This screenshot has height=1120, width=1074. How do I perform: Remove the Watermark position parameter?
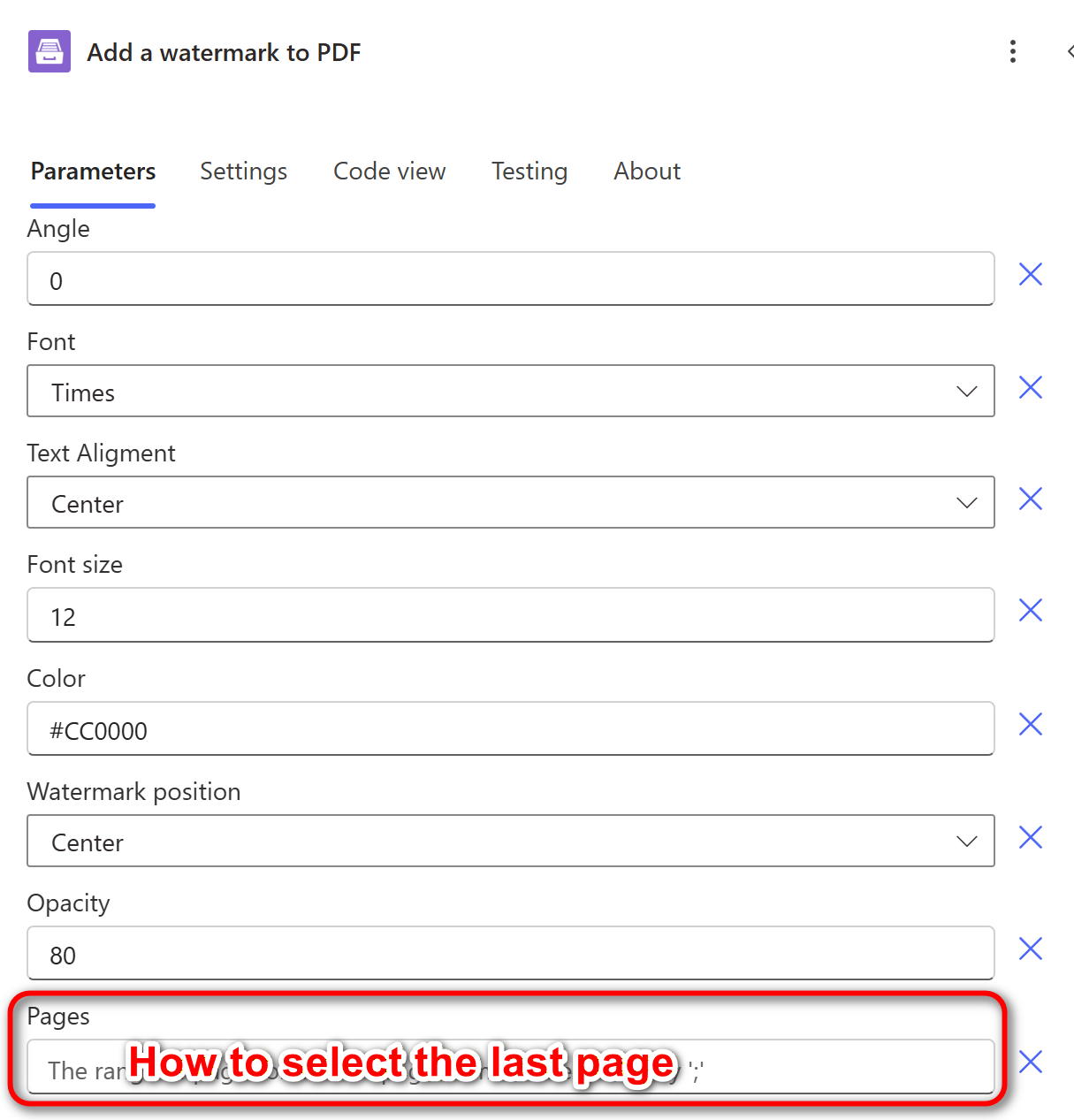[x=1031, y=838]
